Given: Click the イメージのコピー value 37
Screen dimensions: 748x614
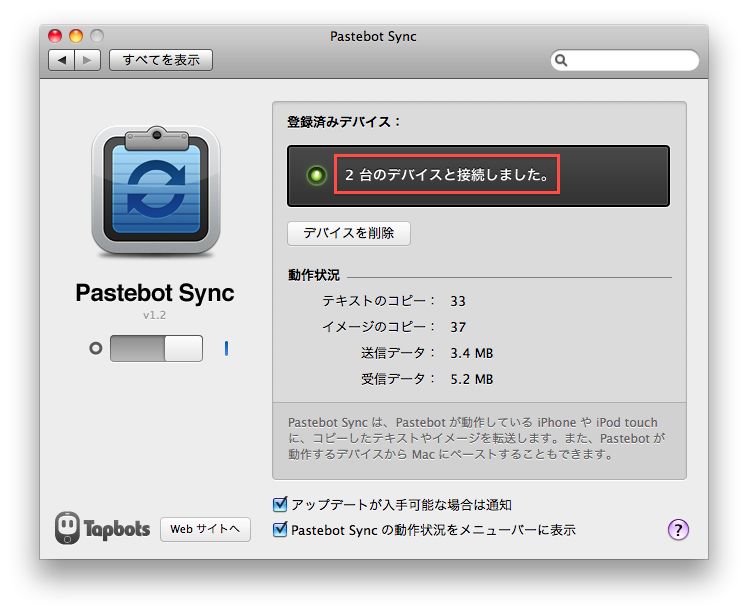Looking at the screenshot, I should (x=457, y=327).
